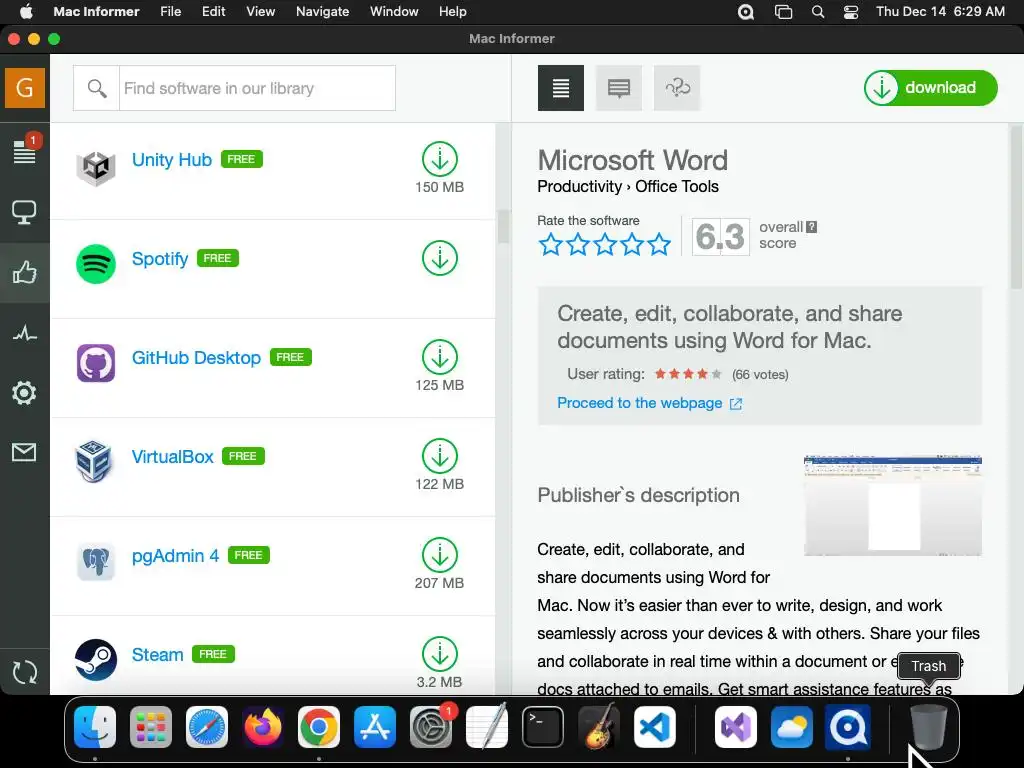Download Steam via its arrow icon
This screenshot has width=1024, height=768.
pos(440,654)
